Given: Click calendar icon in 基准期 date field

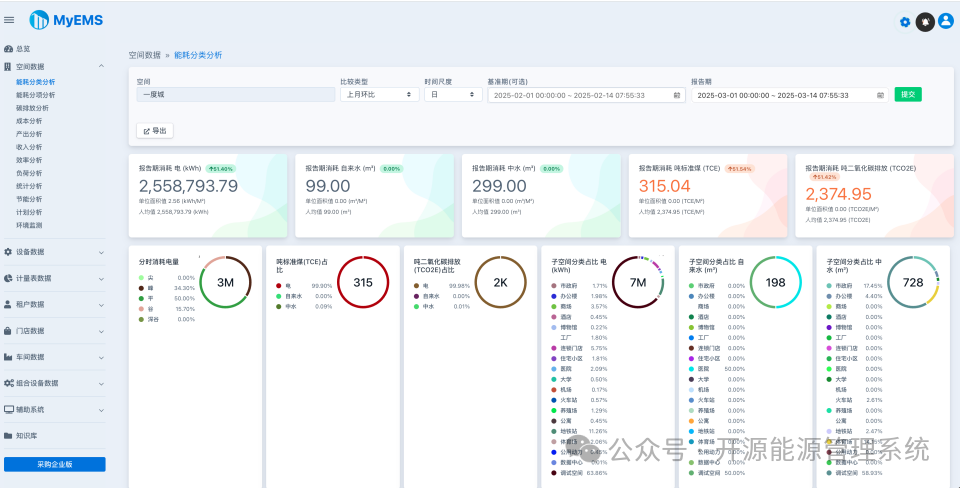Looking at the screenshot, I should click(x=677, y=96).
